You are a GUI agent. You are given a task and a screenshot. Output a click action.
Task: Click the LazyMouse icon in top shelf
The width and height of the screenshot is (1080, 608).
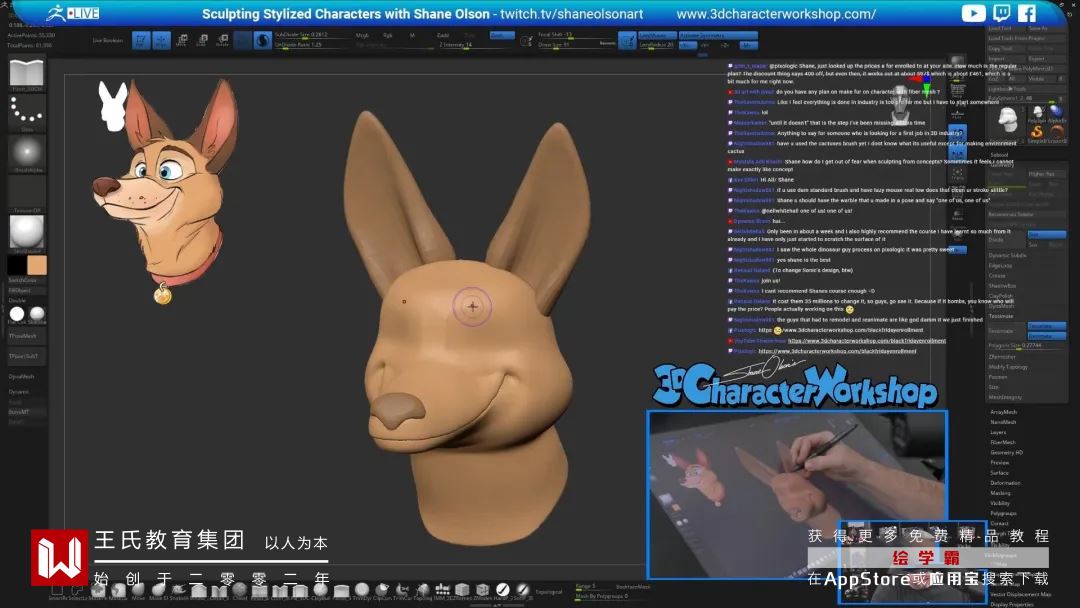[x=627, y=41]
